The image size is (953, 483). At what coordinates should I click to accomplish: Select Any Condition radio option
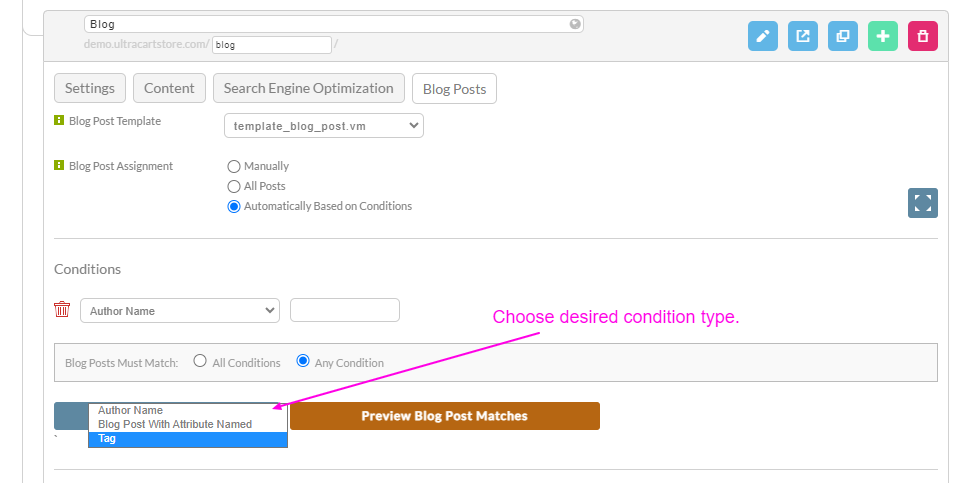point(303,361)
